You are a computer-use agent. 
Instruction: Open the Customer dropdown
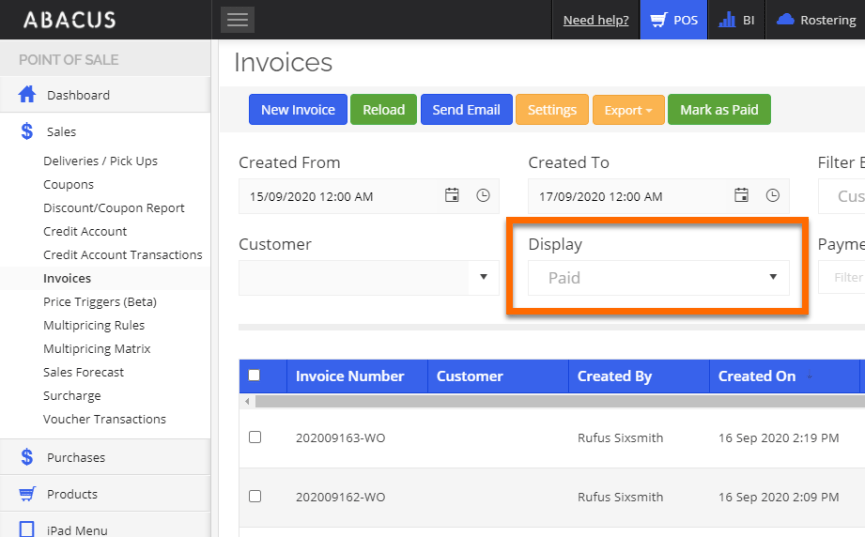[483, 278]
